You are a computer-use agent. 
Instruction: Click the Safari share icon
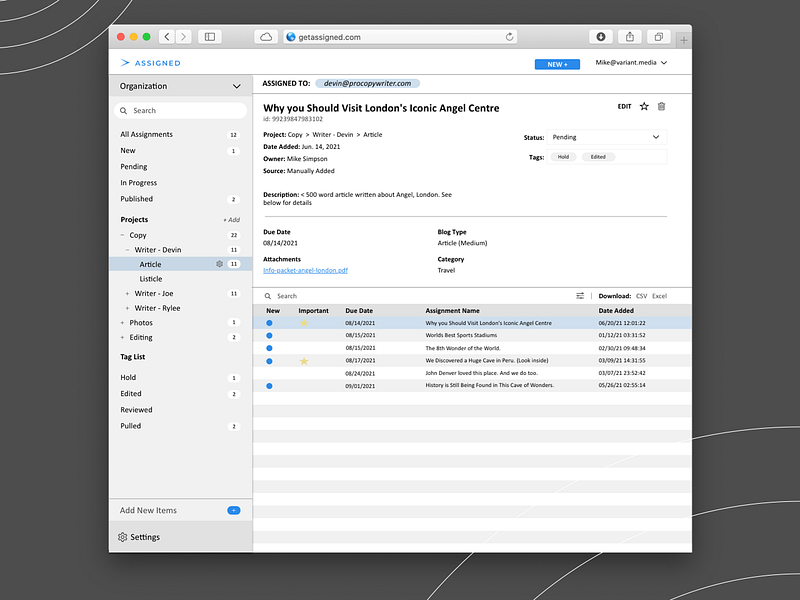click(630, 37)
